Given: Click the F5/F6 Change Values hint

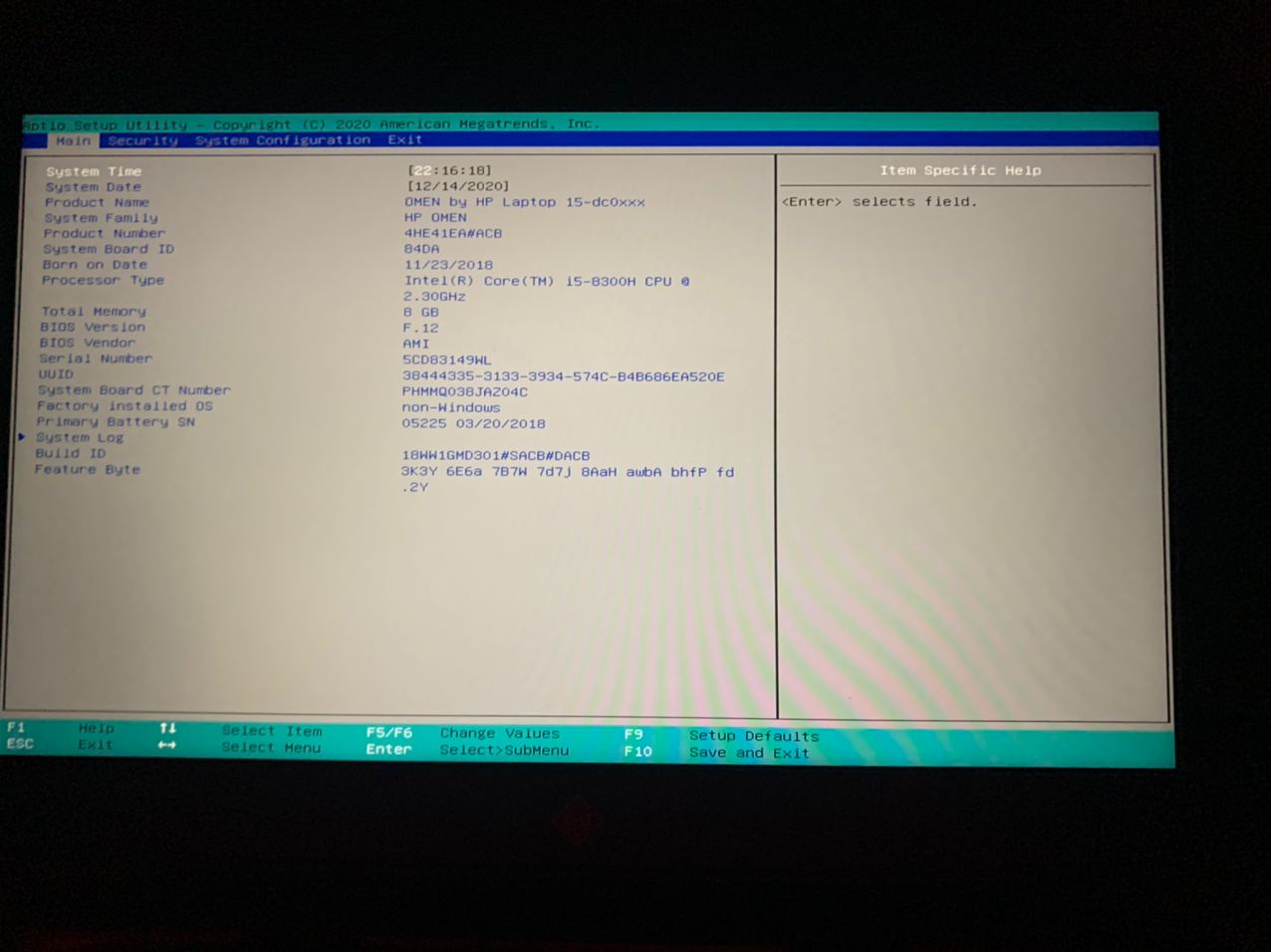Looking at the screenshot, I should [x=463, y=733].
